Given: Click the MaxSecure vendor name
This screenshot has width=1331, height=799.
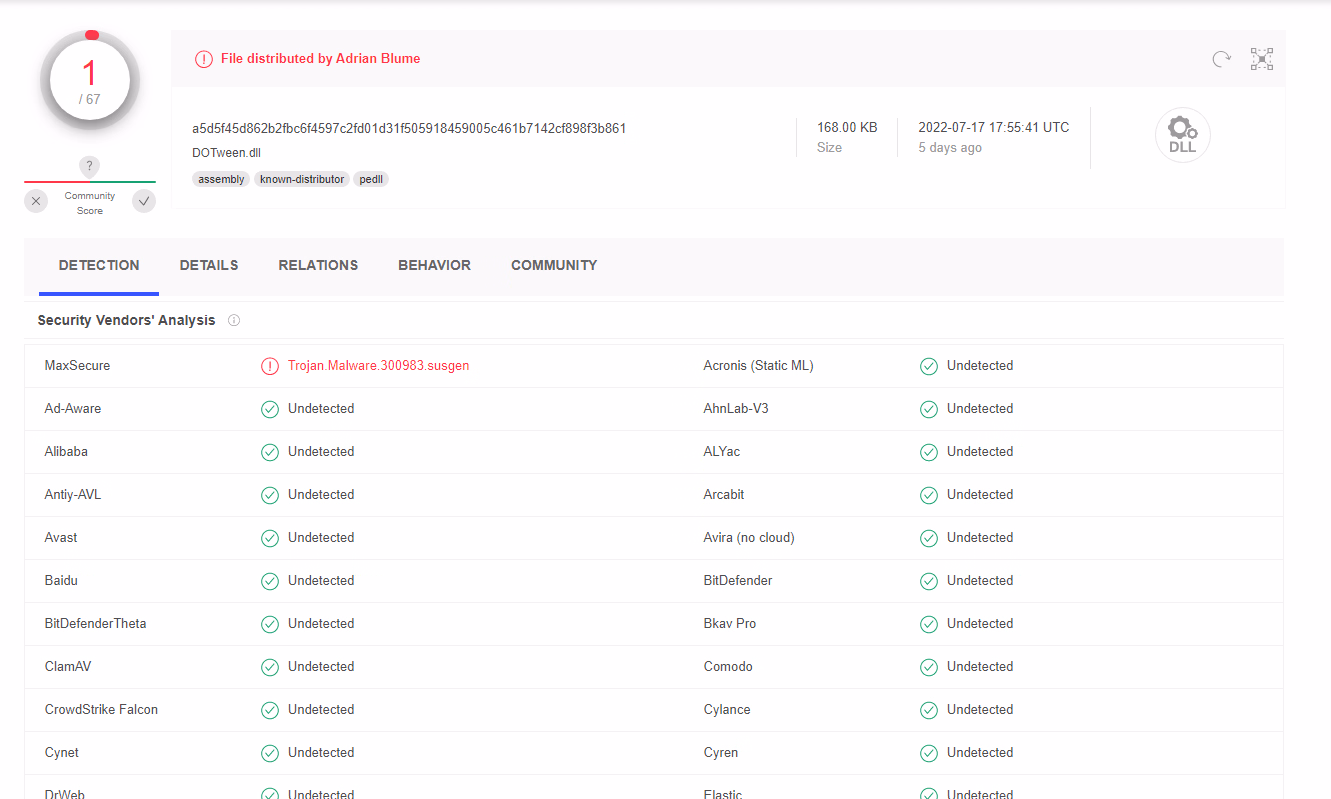Looking at the screenshot, I should tap(77, 366).
